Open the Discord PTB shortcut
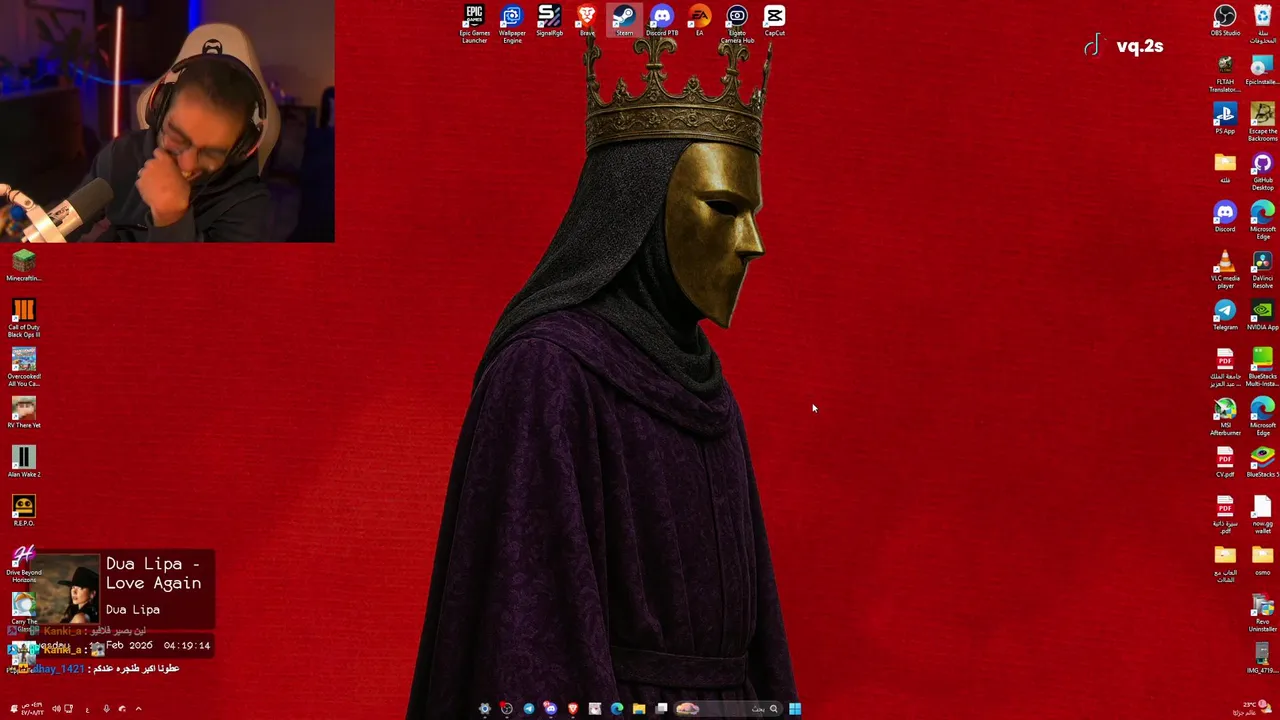 click(x=662, y=21)
